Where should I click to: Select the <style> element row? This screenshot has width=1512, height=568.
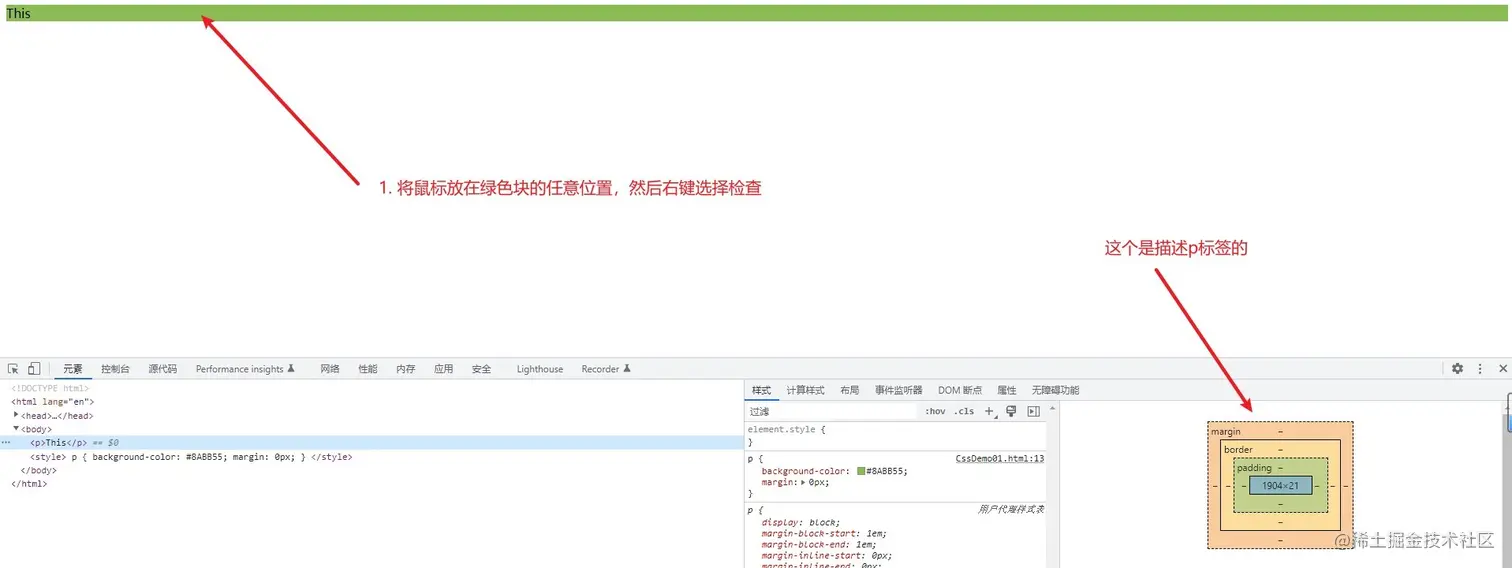coord(191,457)
